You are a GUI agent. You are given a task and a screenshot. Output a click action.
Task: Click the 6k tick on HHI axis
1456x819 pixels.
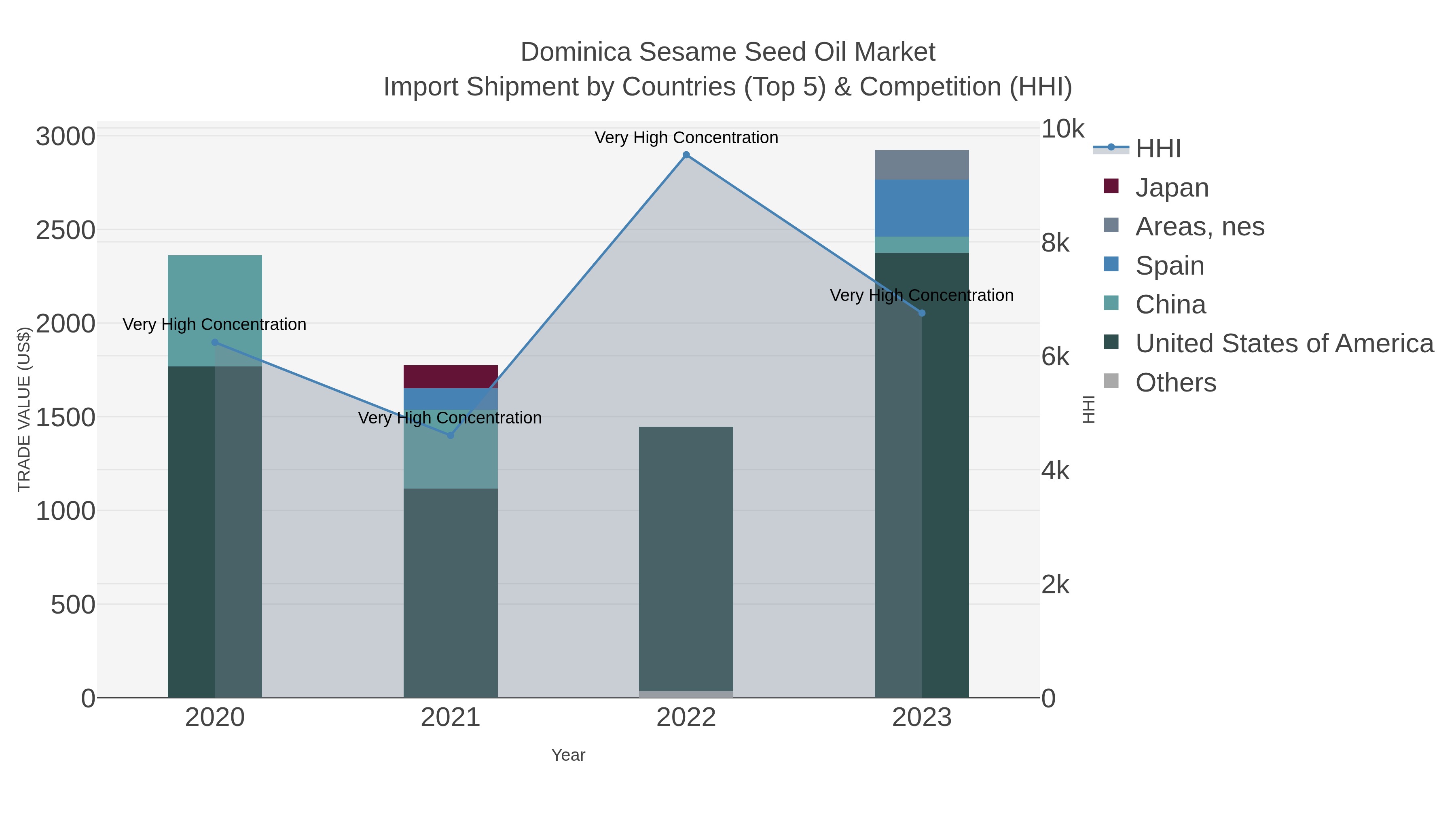point(1055,357)
